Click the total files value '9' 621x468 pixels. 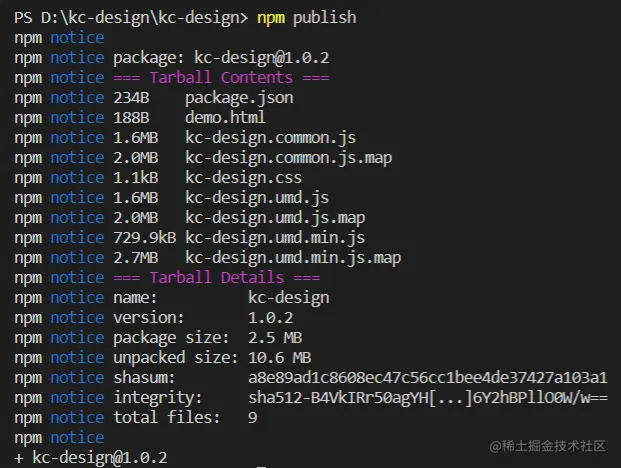coord(253,418)
